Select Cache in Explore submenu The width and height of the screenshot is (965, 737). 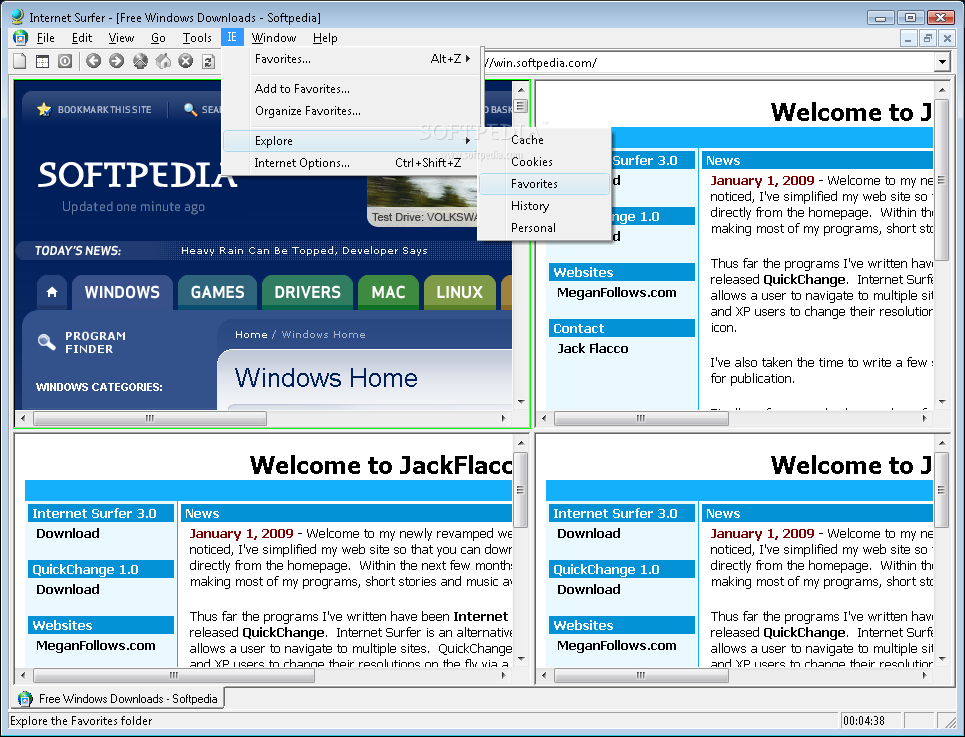(544, 140)
